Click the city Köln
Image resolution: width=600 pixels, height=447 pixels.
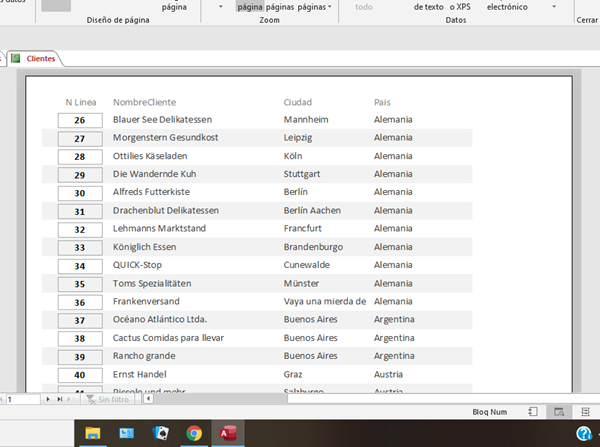[x=293, y=156]
